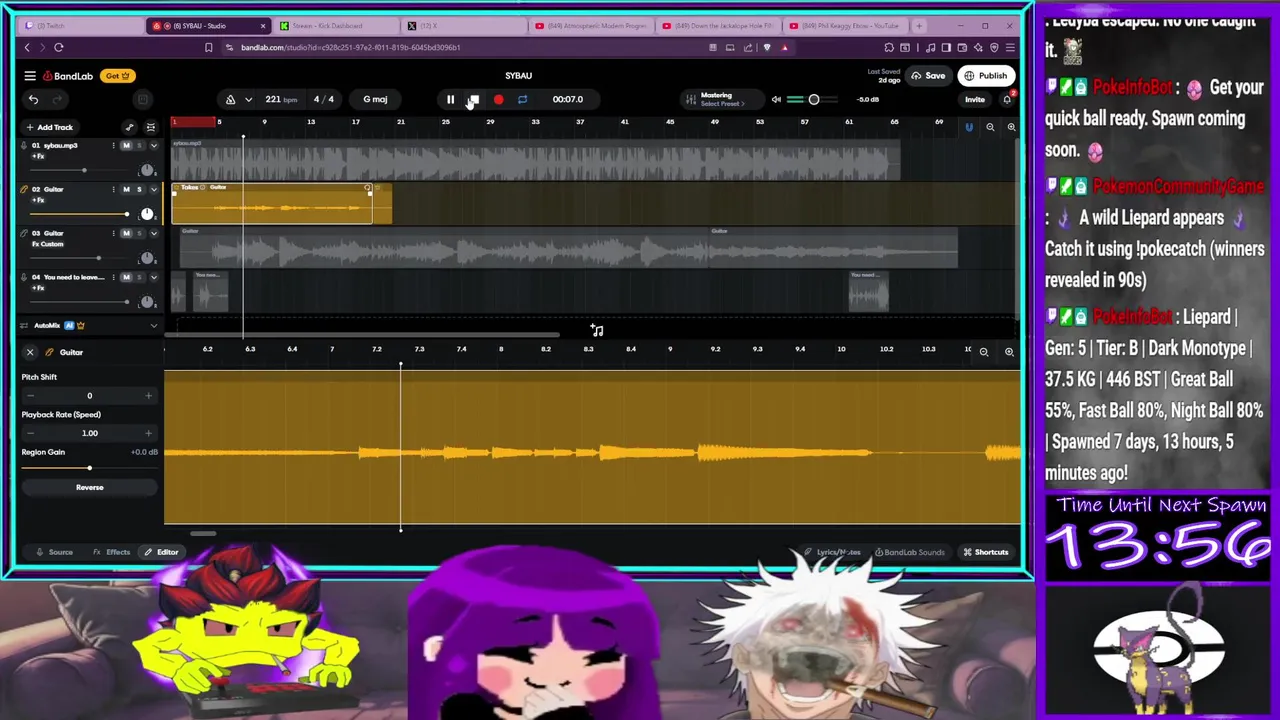Open the BandLab hamburger menu
The height and width of the screenshot is (720, 1280).
(30, 76)
